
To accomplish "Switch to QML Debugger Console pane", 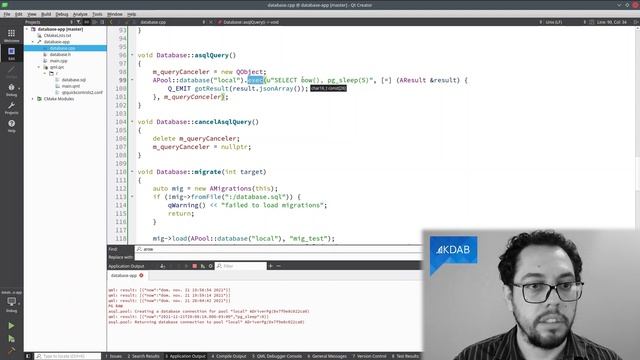I will (277, 356).
